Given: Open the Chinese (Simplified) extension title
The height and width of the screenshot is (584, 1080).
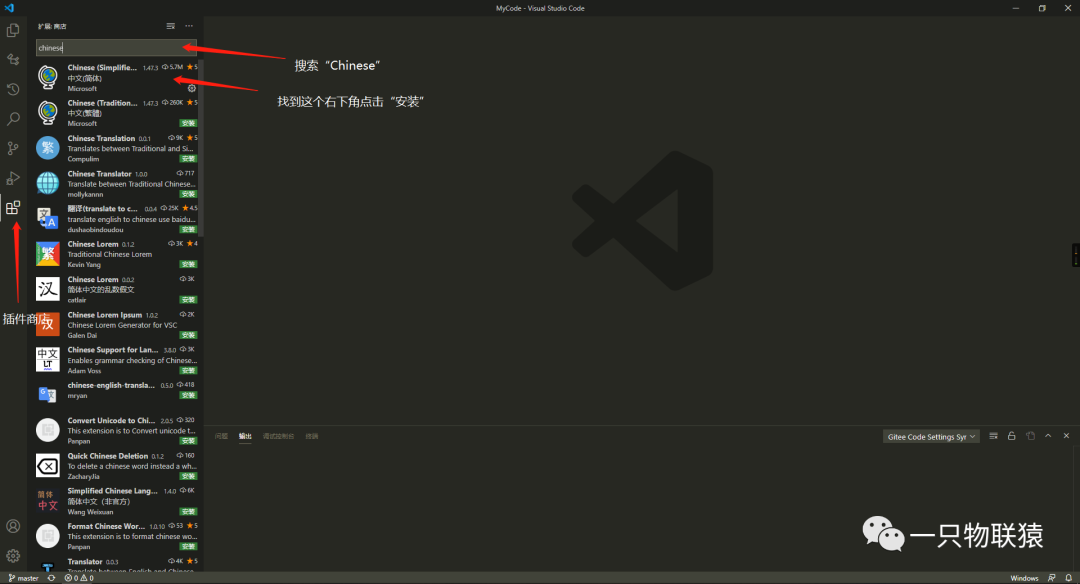Looking at the screenshot, I should (102, 67).
